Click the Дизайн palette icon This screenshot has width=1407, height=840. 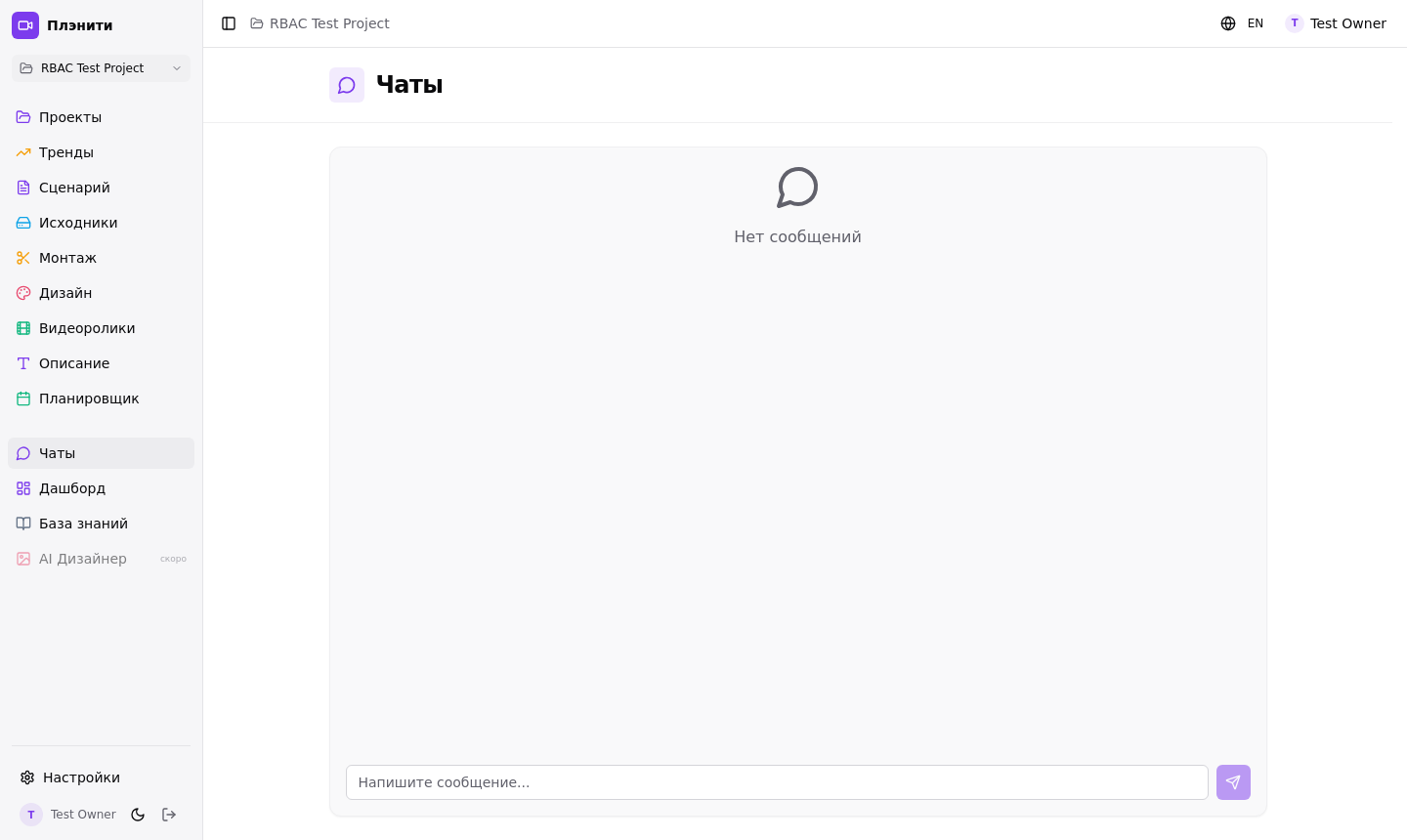(x=23, y=293)
